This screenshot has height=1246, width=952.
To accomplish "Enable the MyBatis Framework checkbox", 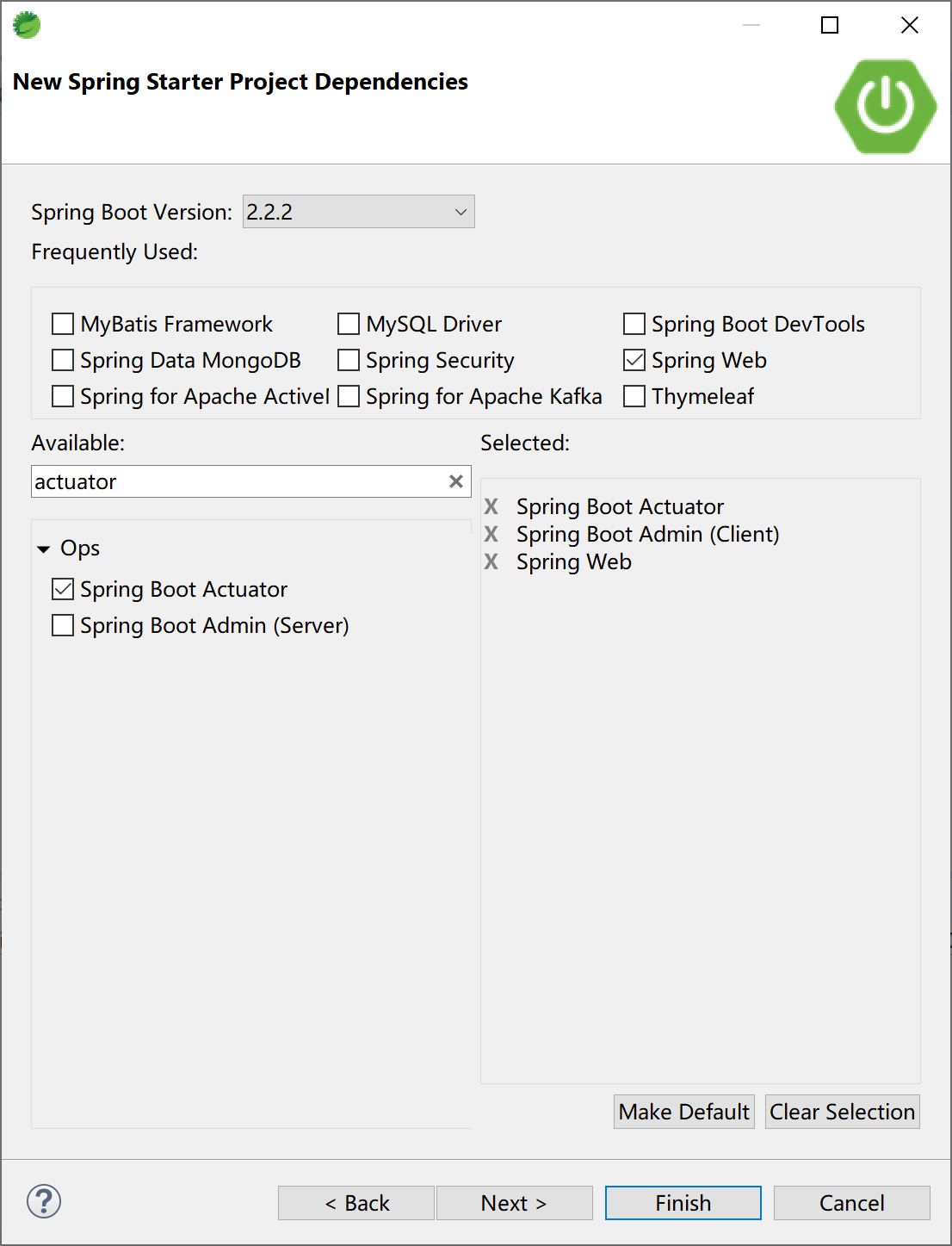I will (63, 324).
